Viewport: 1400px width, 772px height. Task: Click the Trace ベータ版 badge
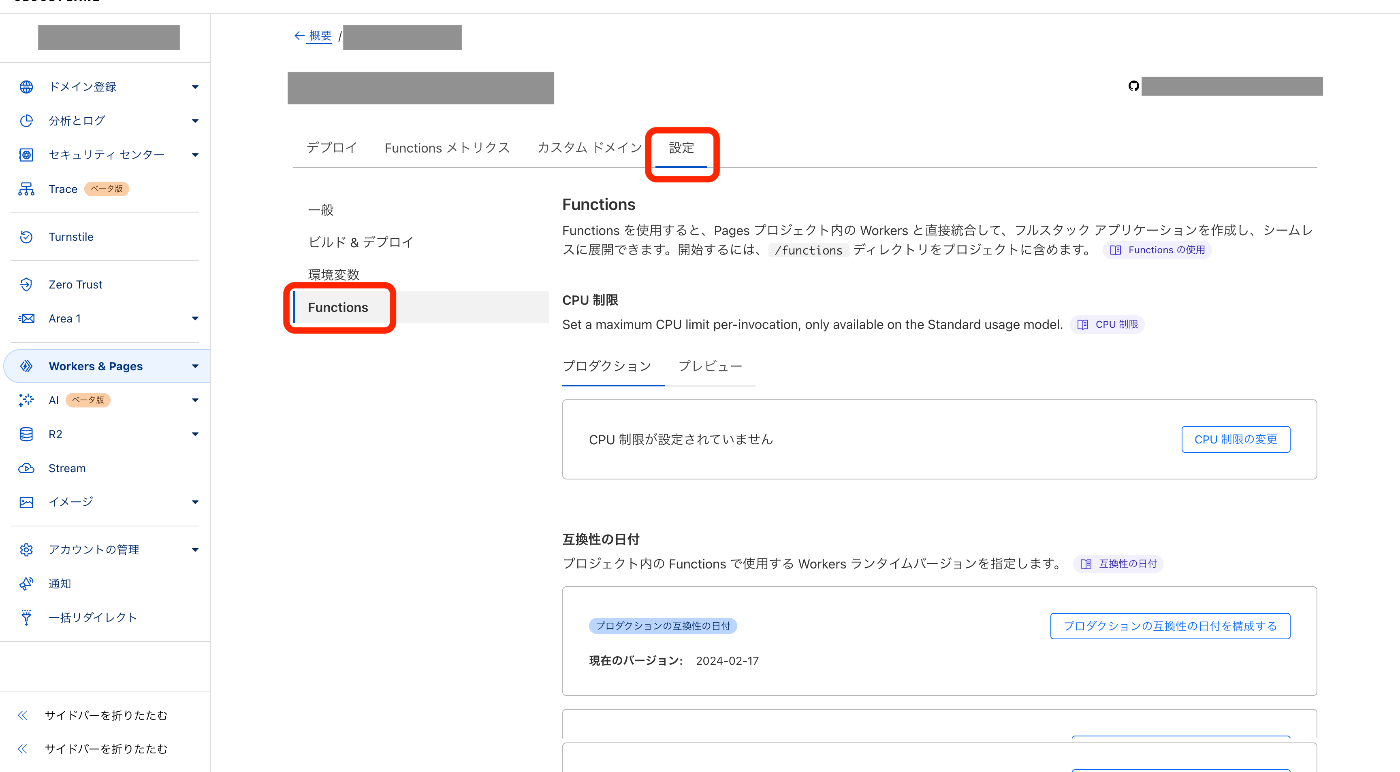[107, 189]
